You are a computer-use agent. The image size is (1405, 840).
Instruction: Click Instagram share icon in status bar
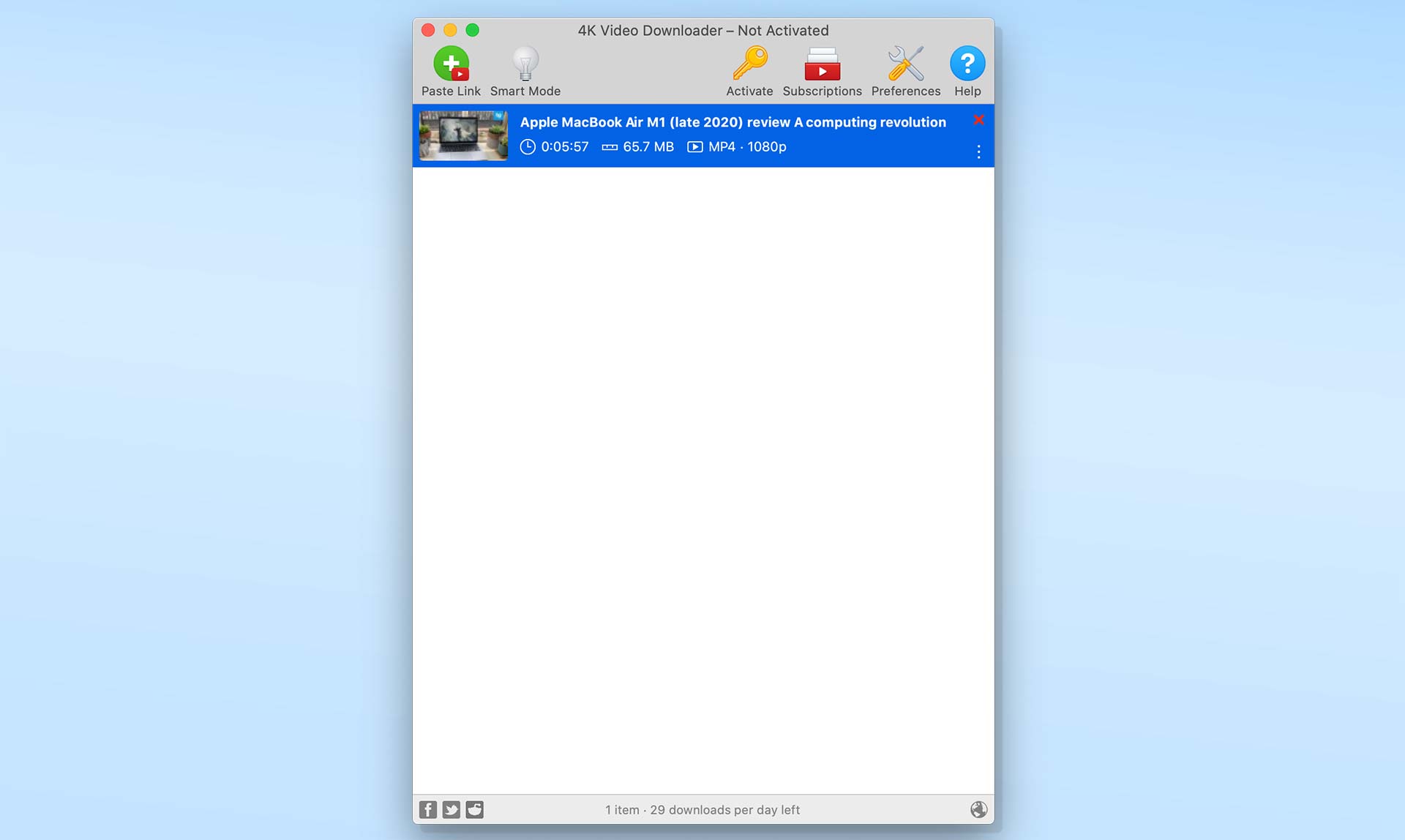[x=474, y=809]
